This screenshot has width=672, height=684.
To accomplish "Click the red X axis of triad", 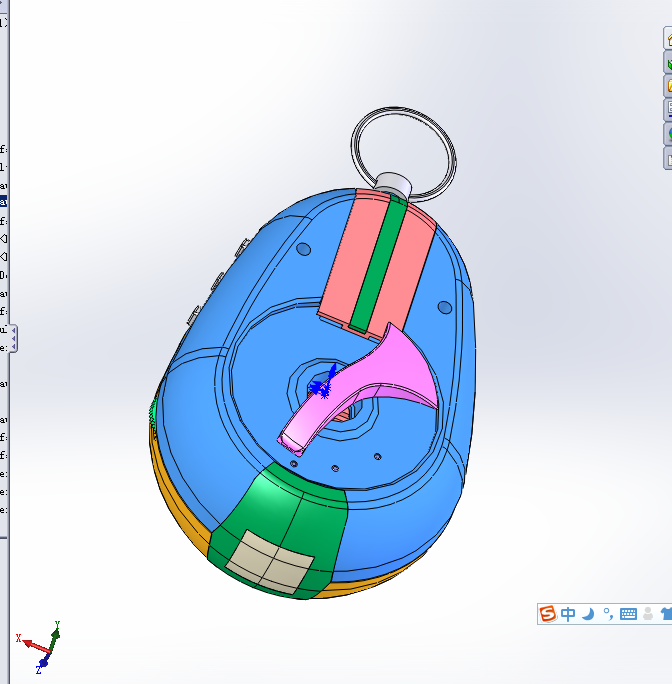I will [36, 646].
